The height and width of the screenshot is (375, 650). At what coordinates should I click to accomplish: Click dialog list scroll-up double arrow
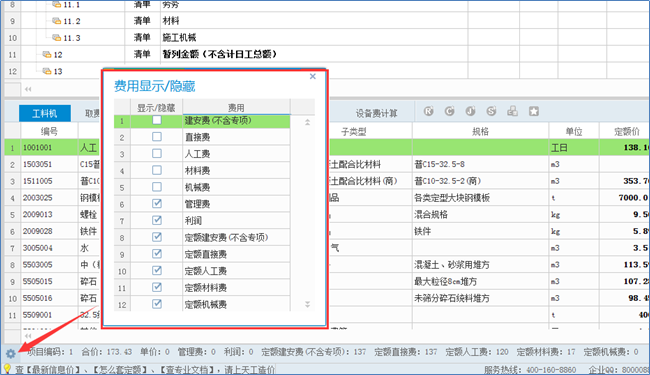pos(308,122)
